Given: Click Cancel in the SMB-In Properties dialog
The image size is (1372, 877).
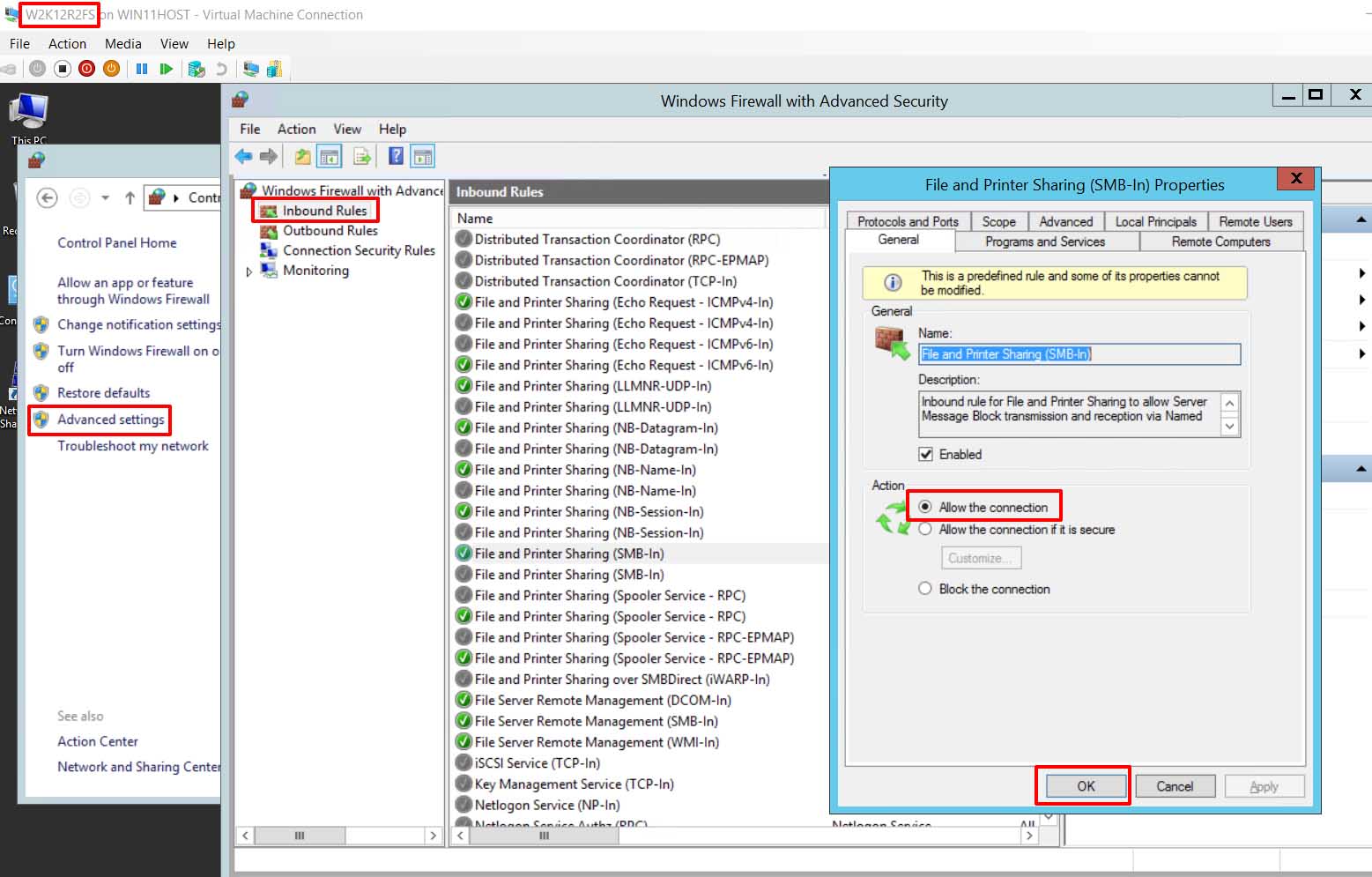Looking at the screenshot, I should (1175, 786).
